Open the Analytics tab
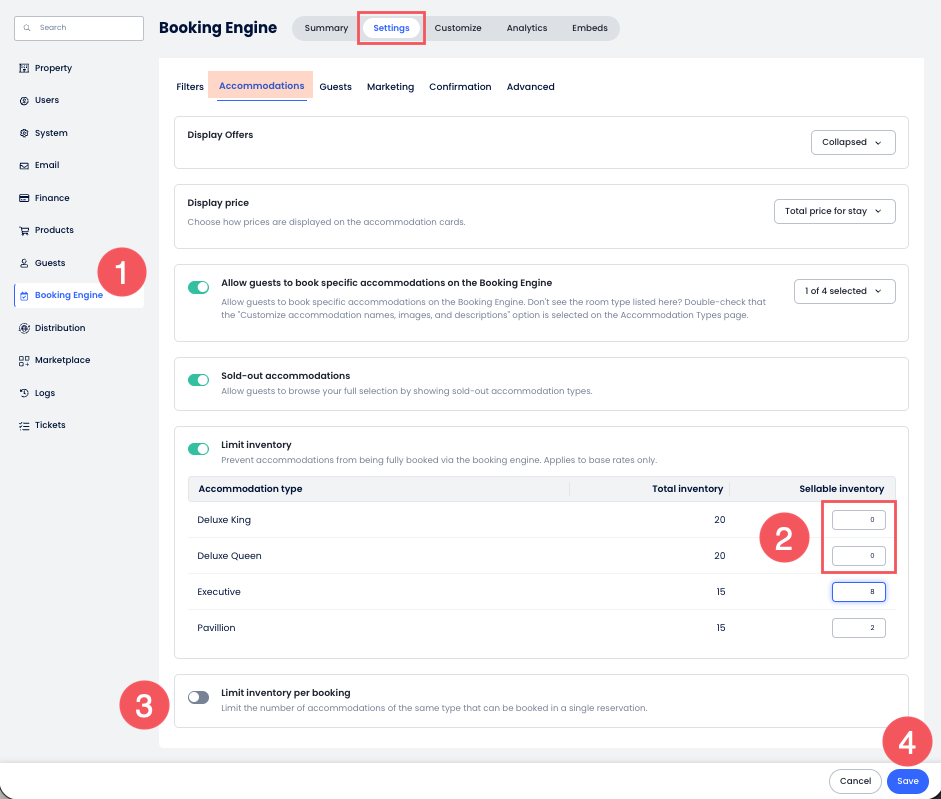The height and width of the screenshot is (799, 941). tap(527, 28)
